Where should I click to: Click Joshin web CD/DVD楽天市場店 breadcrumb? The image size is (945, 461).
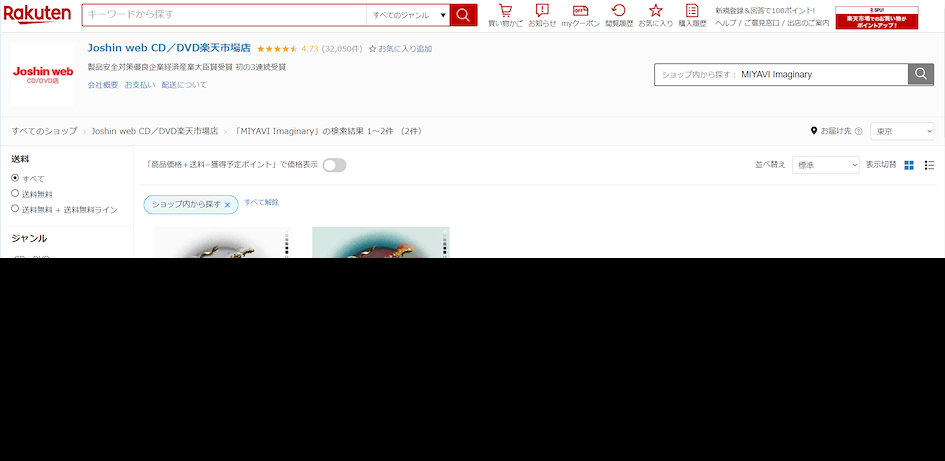(x=155, y=131)
